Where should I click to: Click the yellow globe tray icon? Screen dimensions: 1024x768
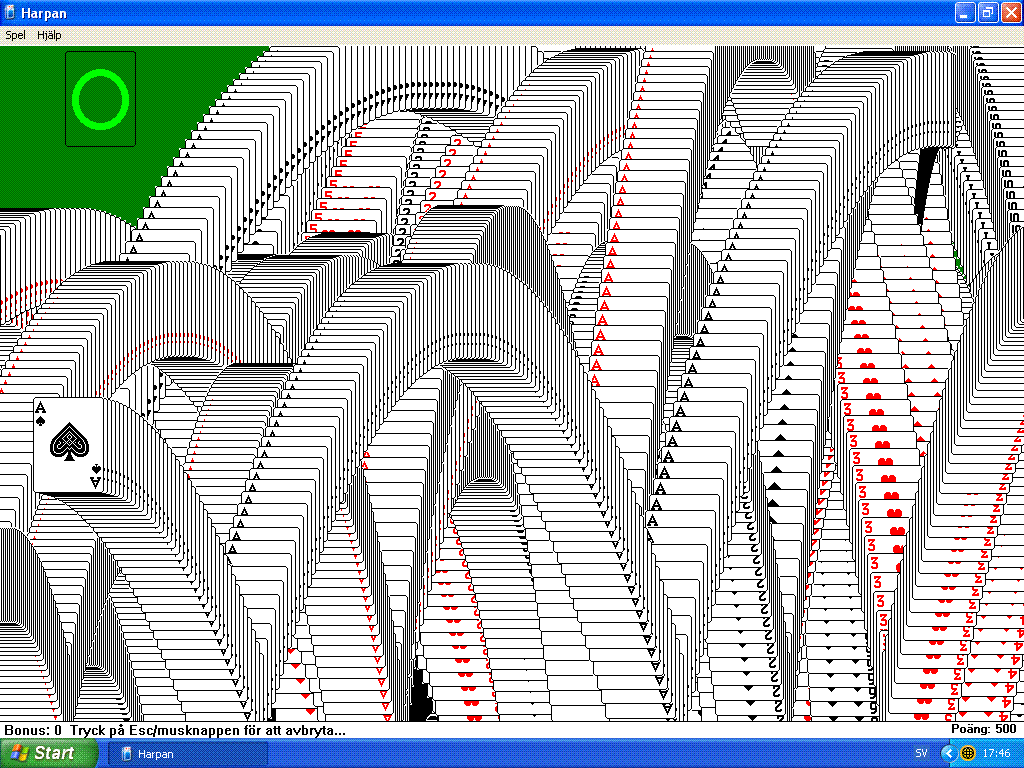(968, 753)
